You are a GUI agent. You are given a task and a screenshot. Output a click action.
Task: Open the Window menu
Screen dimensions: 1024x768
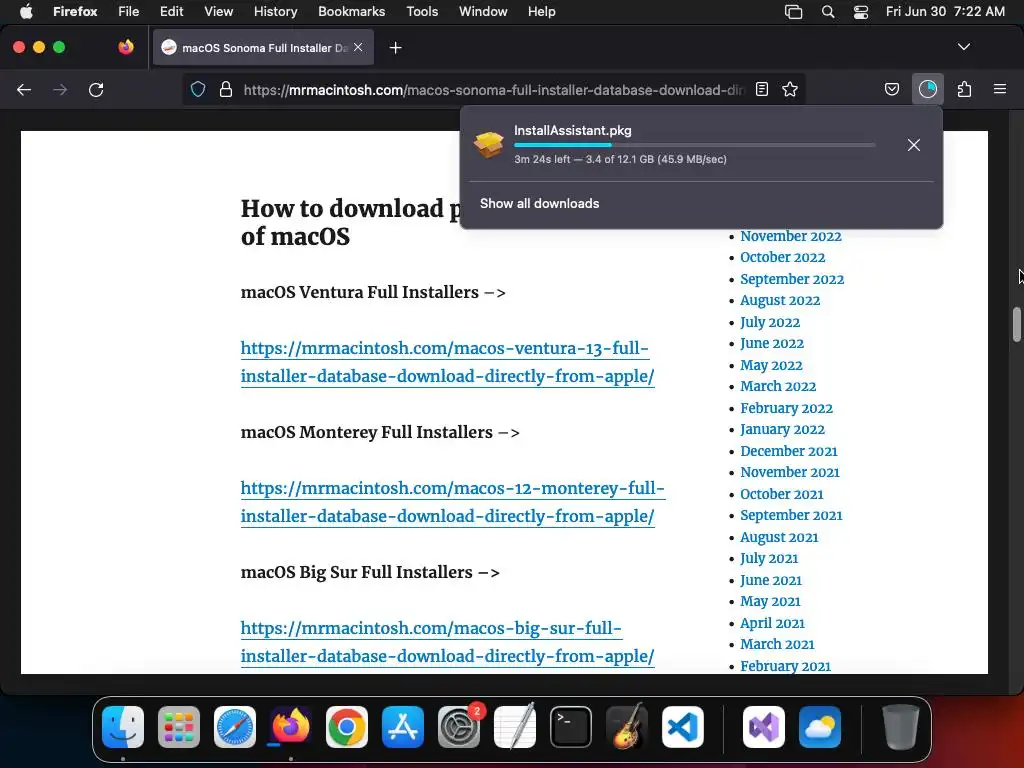pos(483,12)
